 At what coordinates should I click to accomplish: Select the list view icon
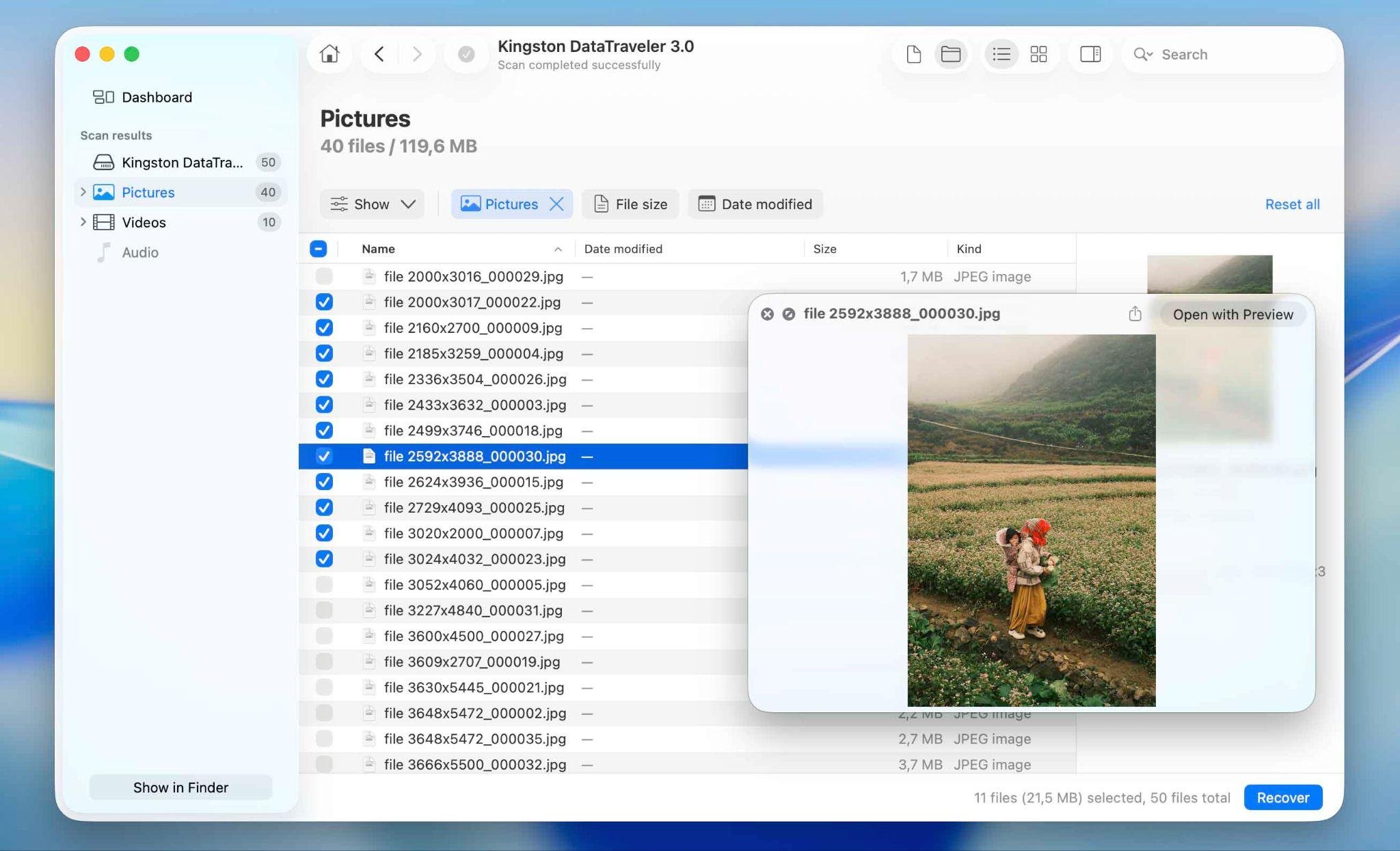point(1001,54)
